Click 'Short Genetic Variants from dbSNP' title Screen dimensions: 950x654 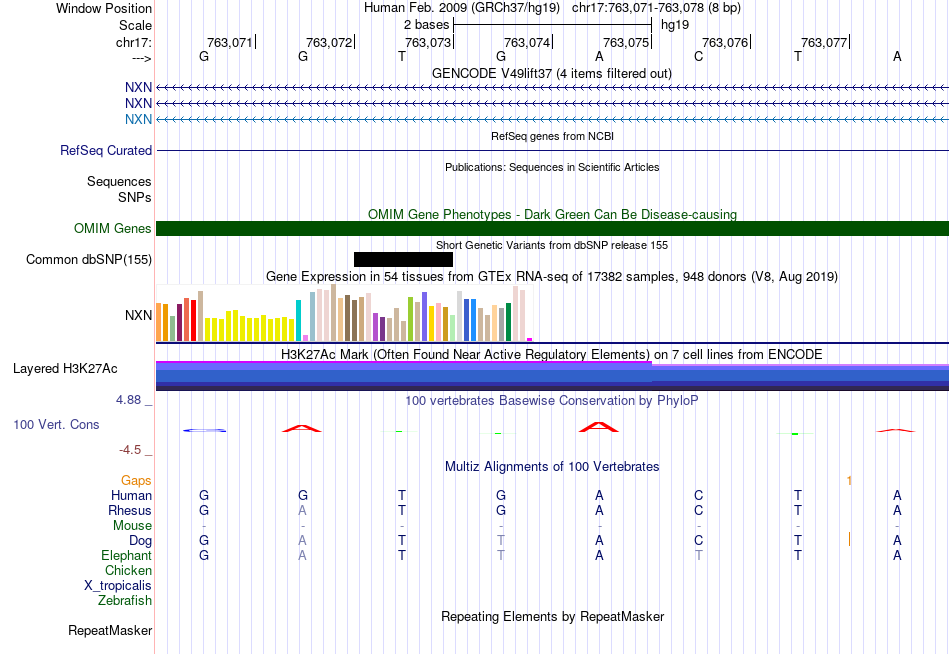(x=552, y=245)
